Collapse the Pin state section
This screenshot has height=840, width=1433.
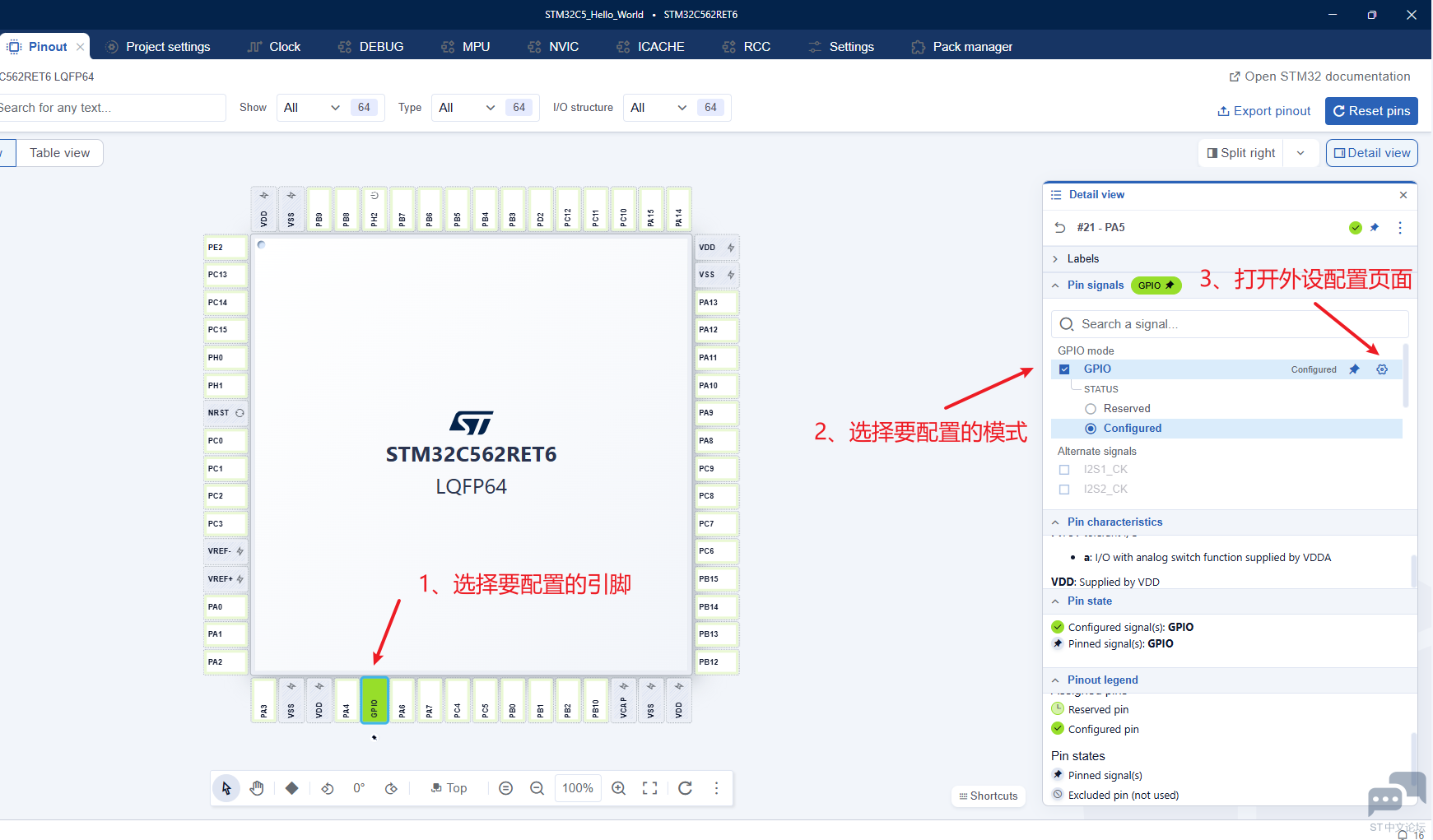[1055, 601]
